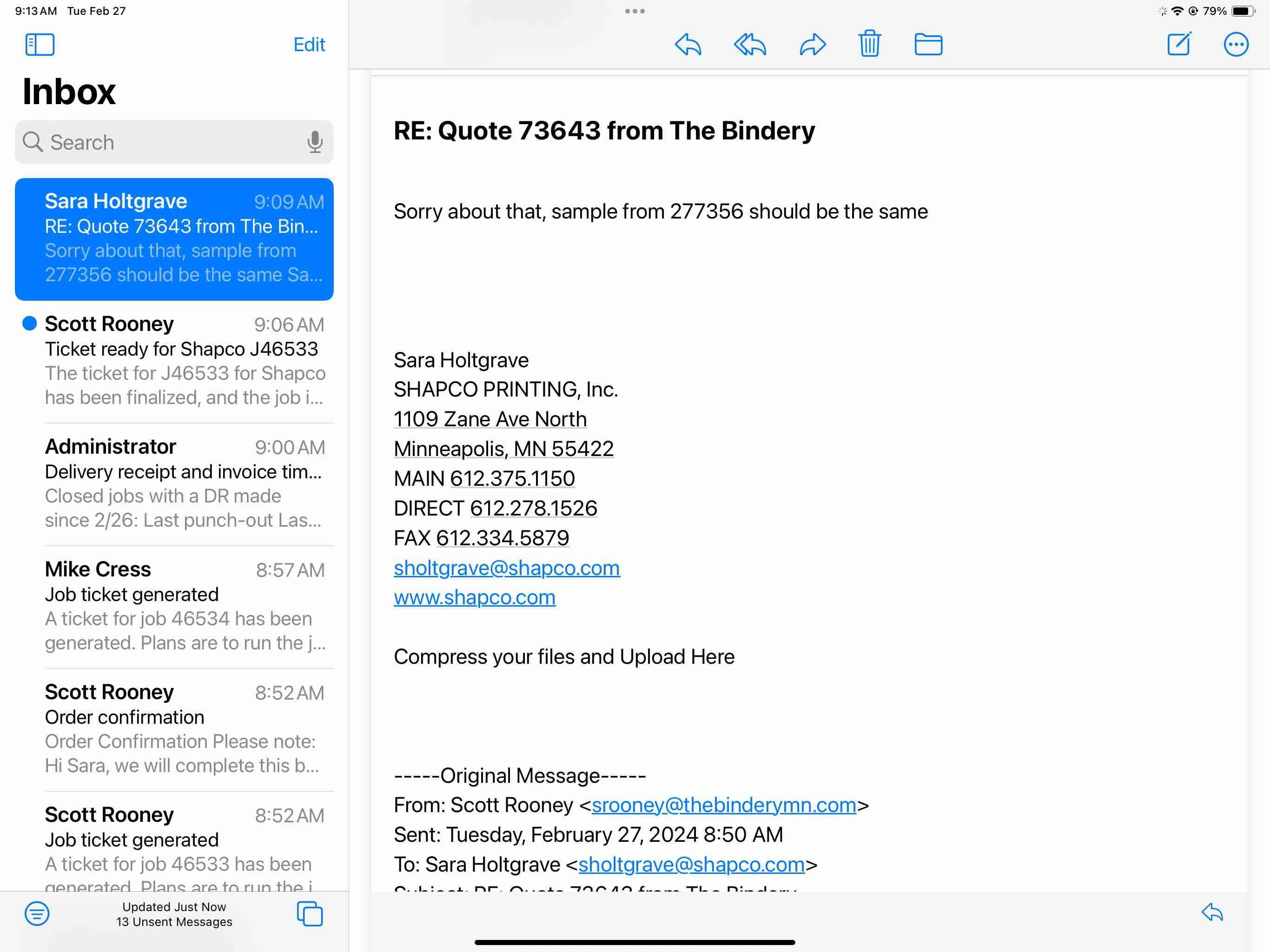
Task: Toggle the mailboxes sidebar icon
Action: click(40, 44)
